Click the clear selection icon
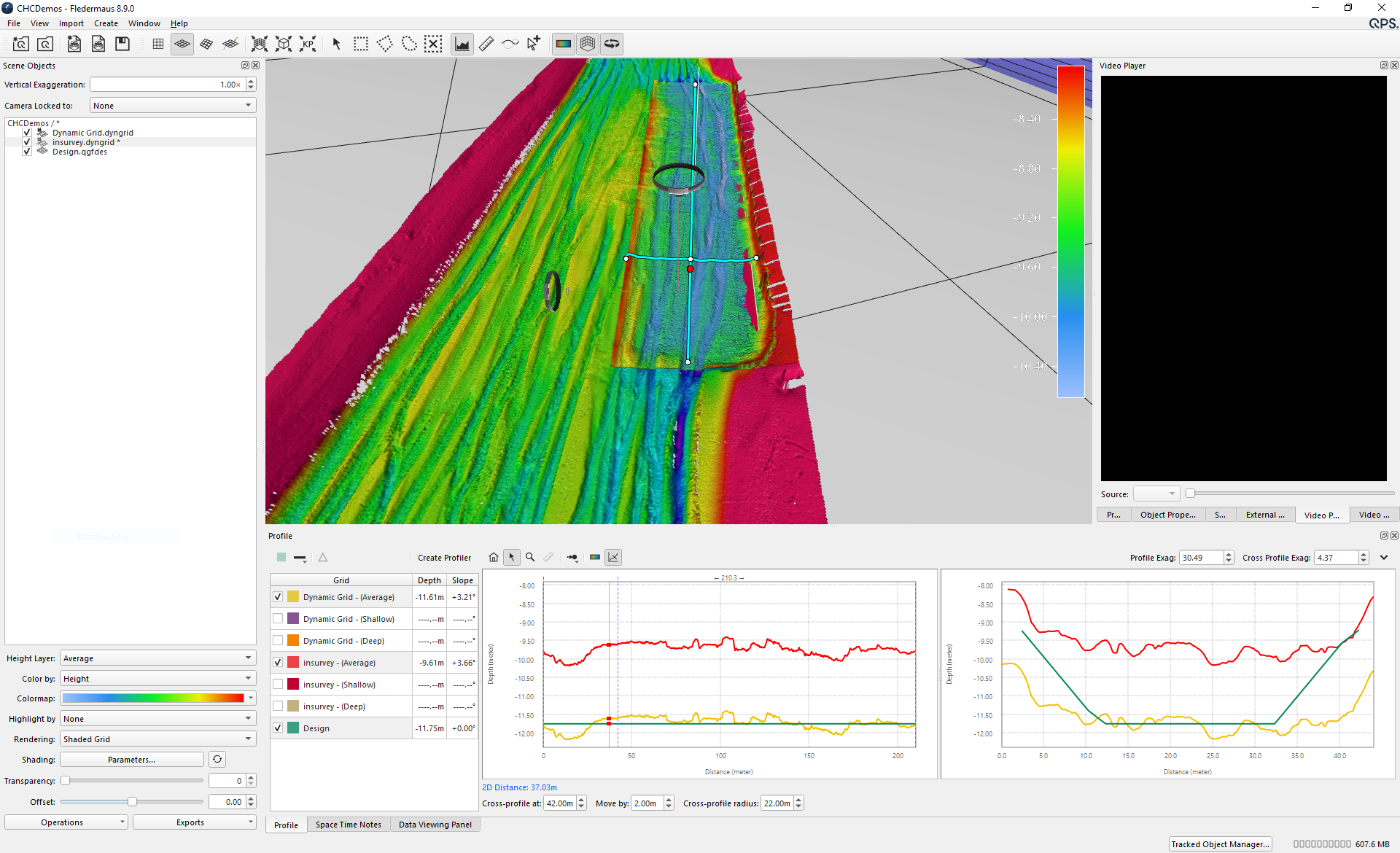1400x853 pixels. (433, 44)
